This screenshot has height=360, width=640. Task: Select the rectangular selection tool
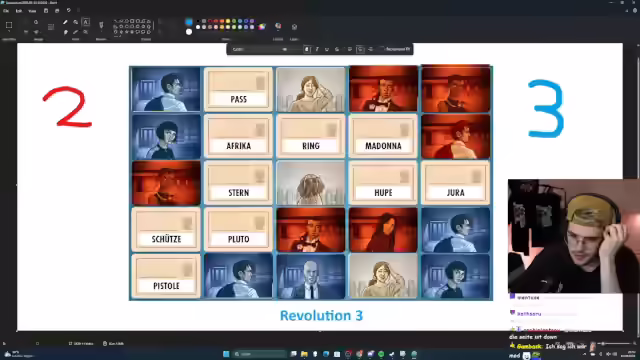(9, 25)
